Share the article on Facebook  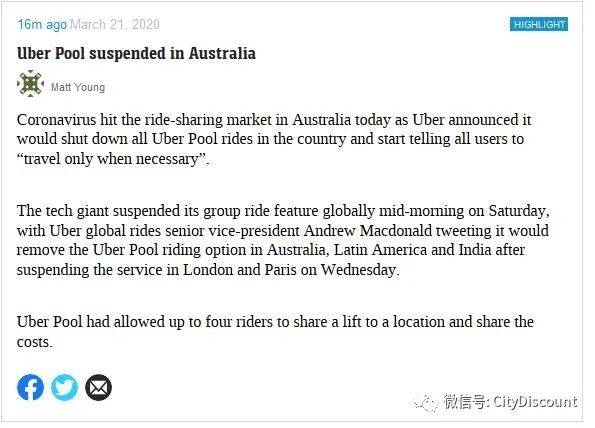30,387
